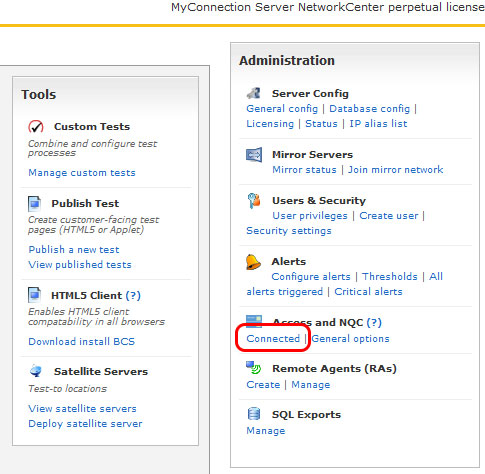Click the SQL Exports database icon
Image resolution: width=485 pixels, height=474 pixels.
[x=254, y=414]
